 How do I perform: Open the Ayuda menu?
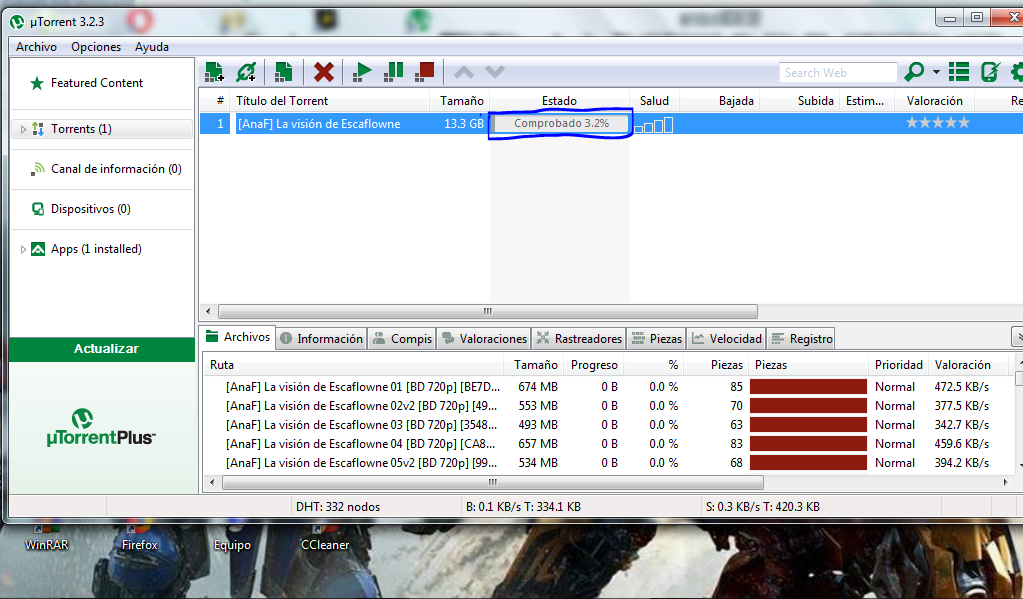[152, 47]
